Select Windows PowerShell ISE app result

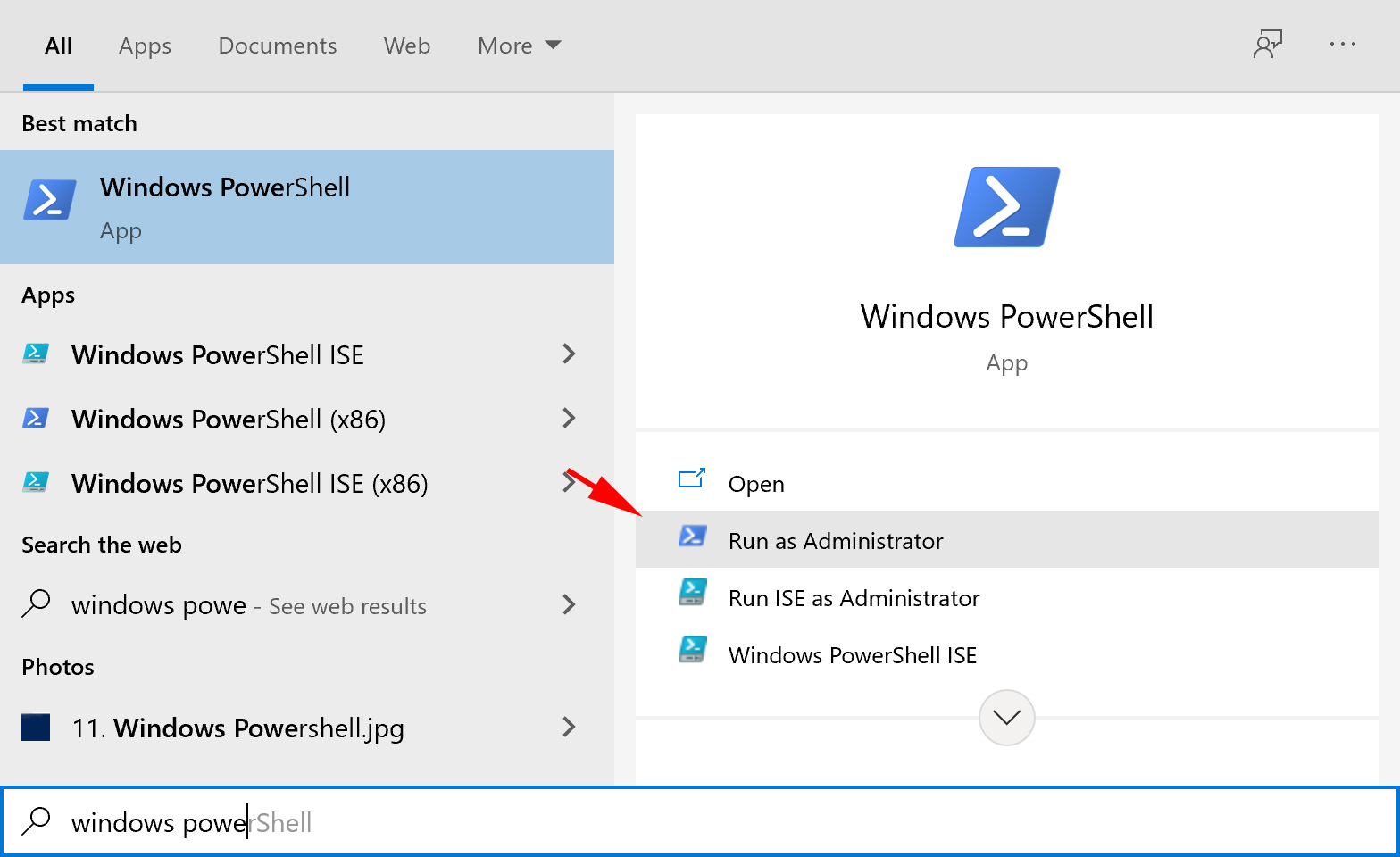click(x=307, y=354)
